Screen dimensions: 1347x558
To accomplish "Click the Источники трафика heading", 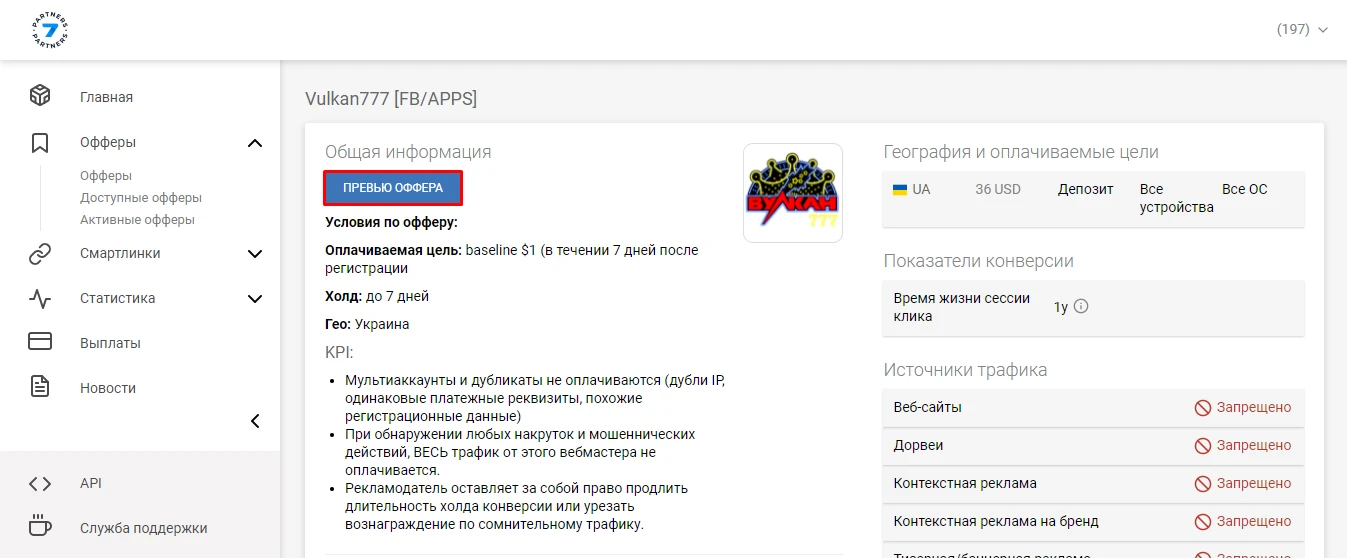I will click(x=966, y=370).
